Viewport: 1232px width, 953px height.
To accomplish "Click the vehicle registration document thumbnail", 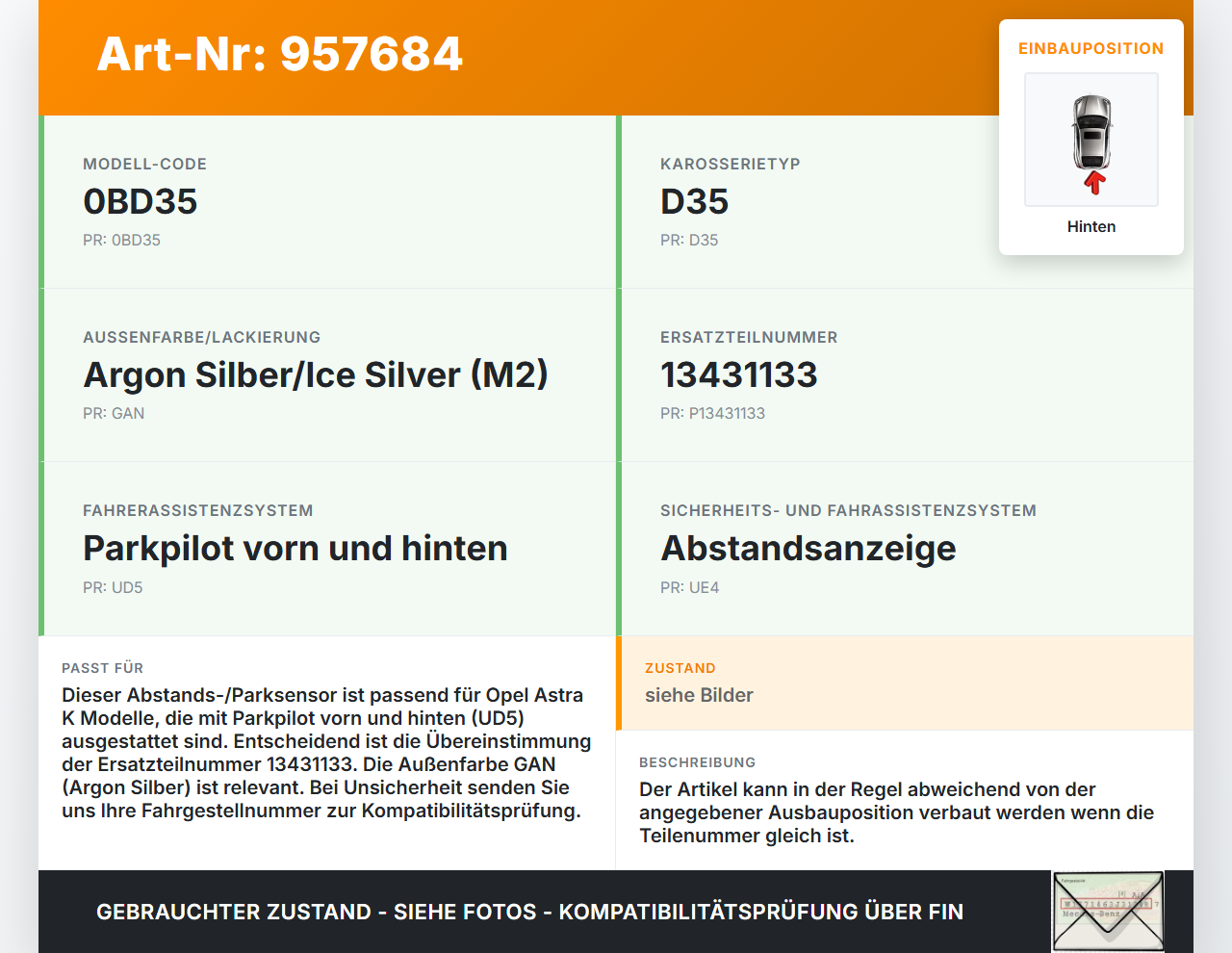I will coord(1108,911).
